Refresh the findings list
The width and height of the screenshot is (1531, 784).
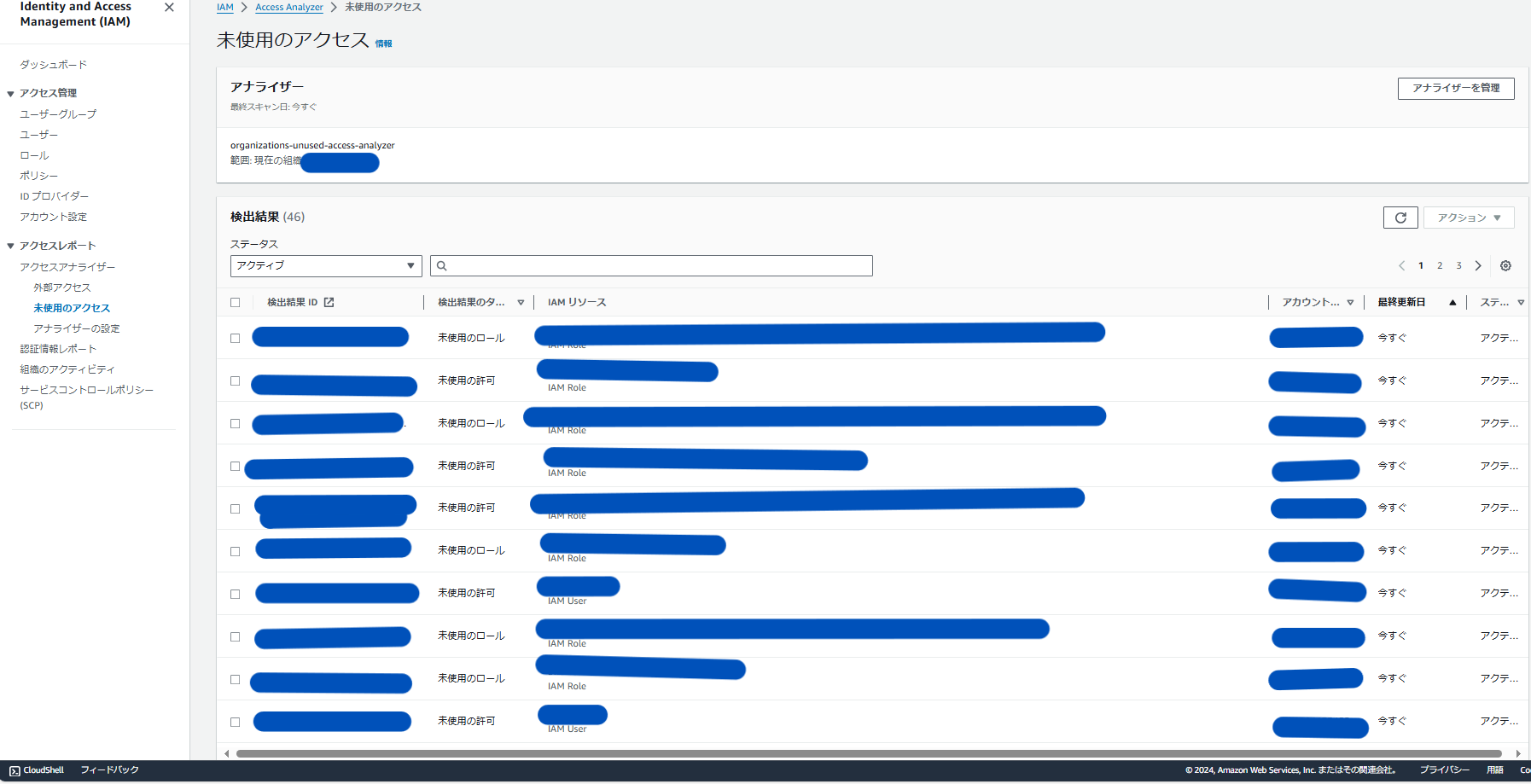point(1400,218)
